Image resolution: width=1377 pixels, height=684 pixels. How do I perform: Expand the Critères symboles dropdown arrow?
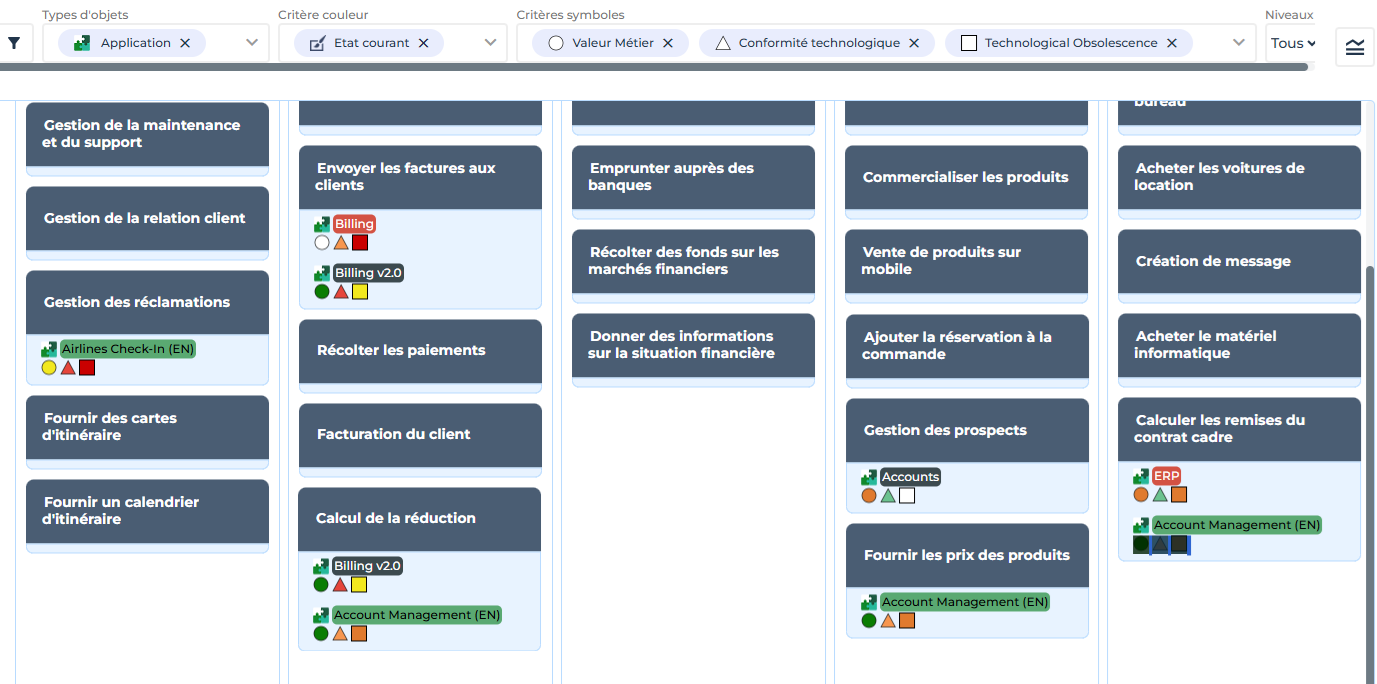click(x=1239, y=43)
